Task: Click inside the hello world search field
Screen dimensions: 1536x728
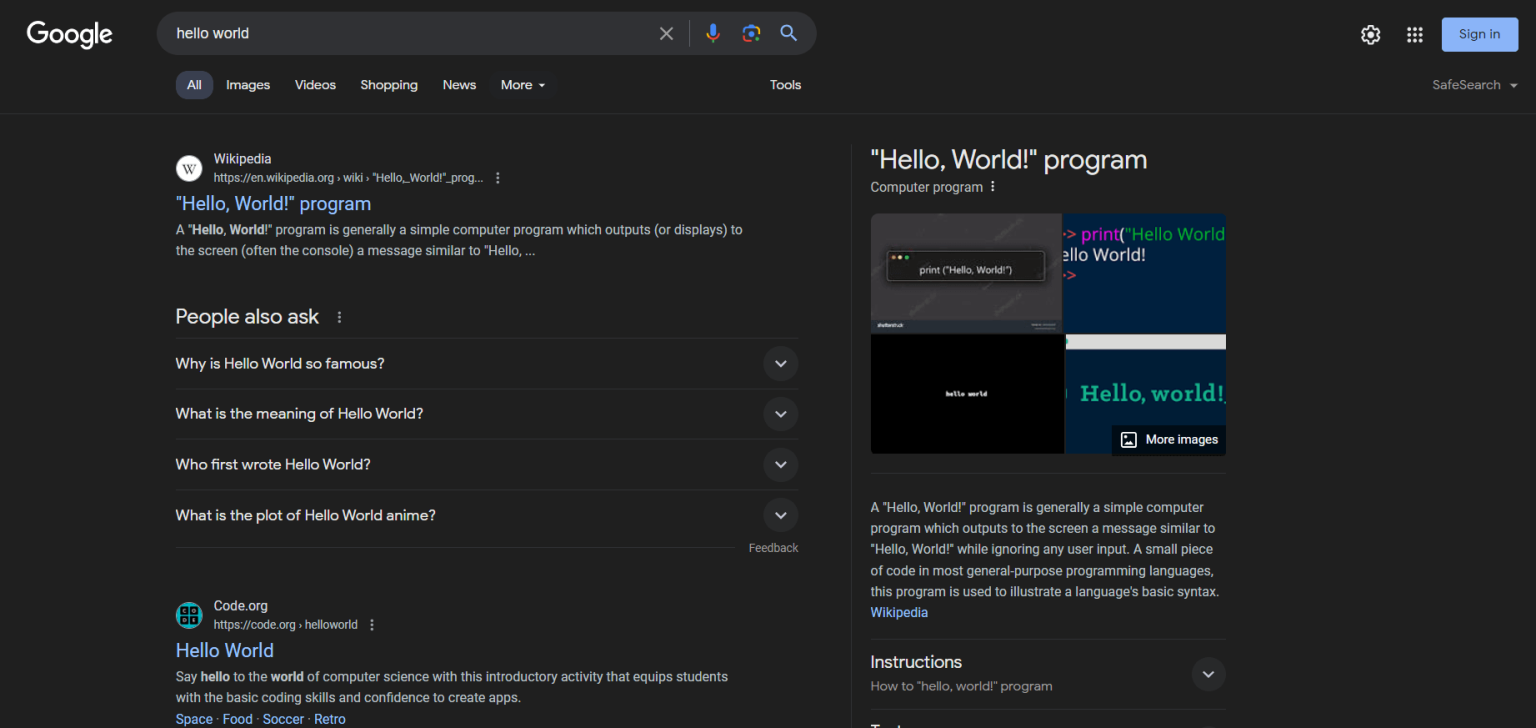Action: [x=400, y=34]
